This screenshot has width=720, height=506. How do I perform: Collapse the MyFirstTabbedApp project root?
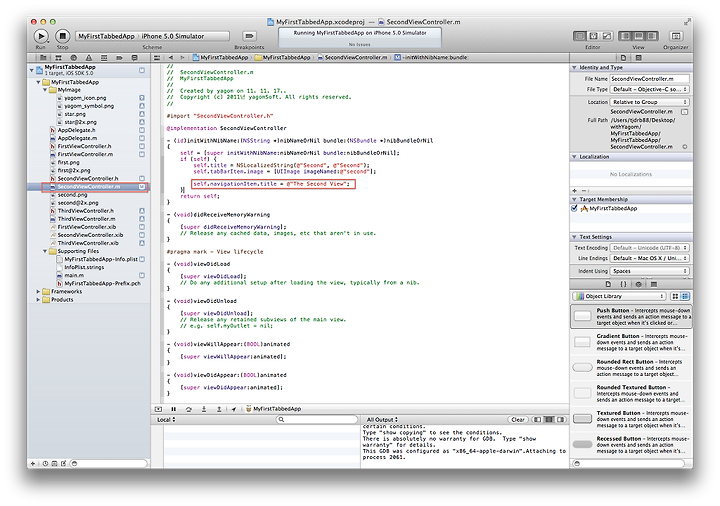(32, 70)
